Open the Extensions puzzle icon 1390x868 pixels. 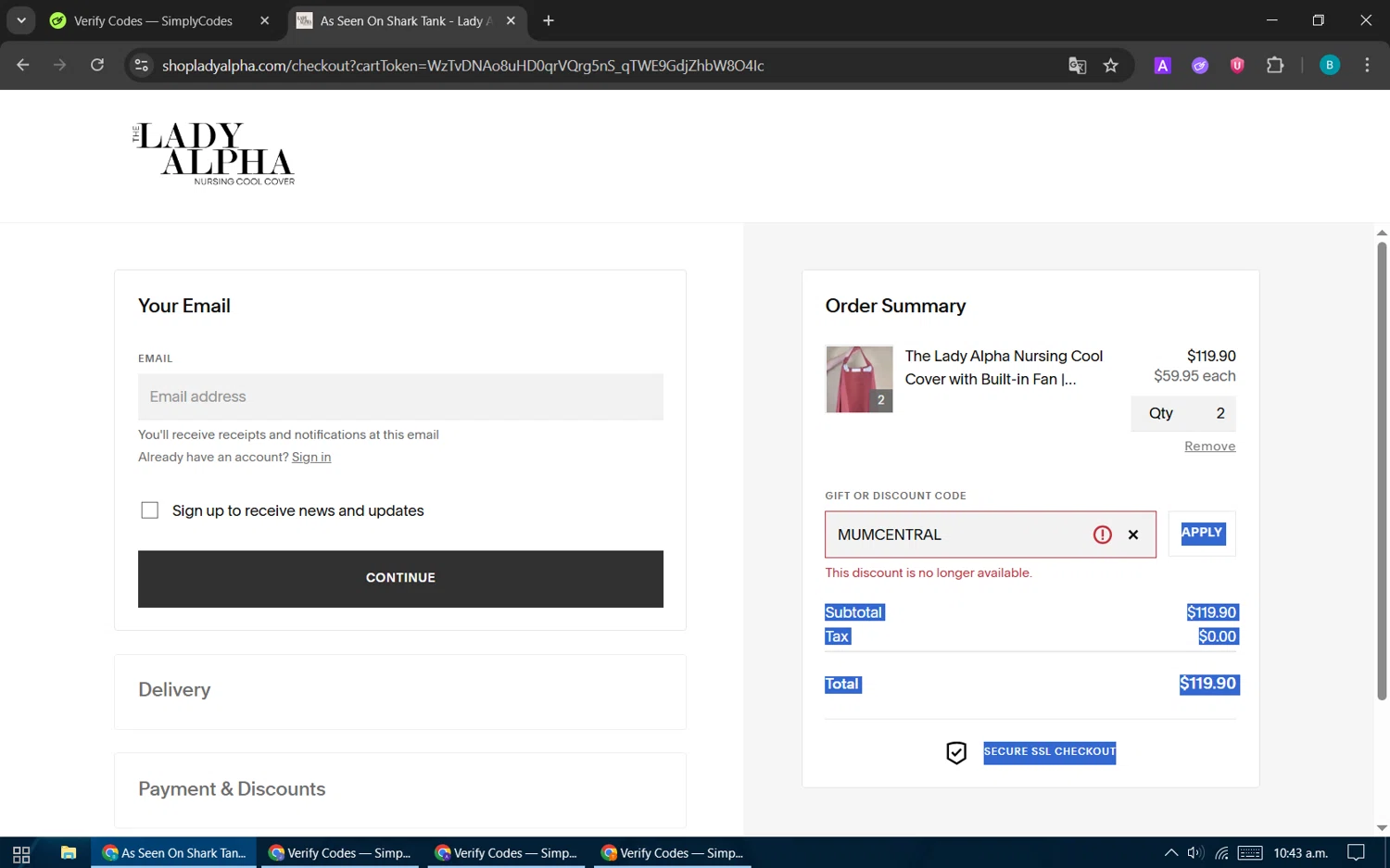(1275, 65)
